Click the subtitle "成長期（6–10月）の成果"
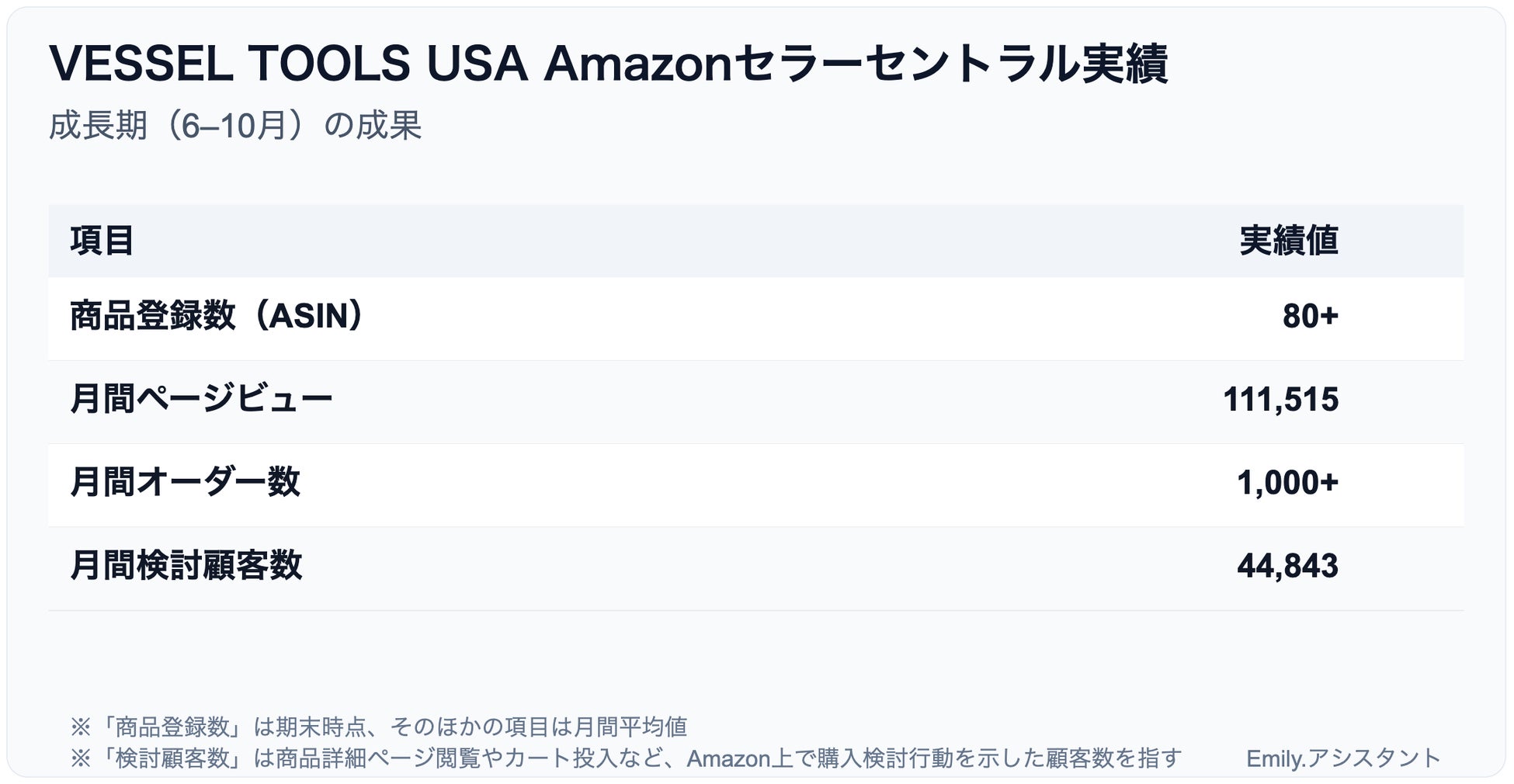This screenshot has height=784, width=1514. [235, 125]
